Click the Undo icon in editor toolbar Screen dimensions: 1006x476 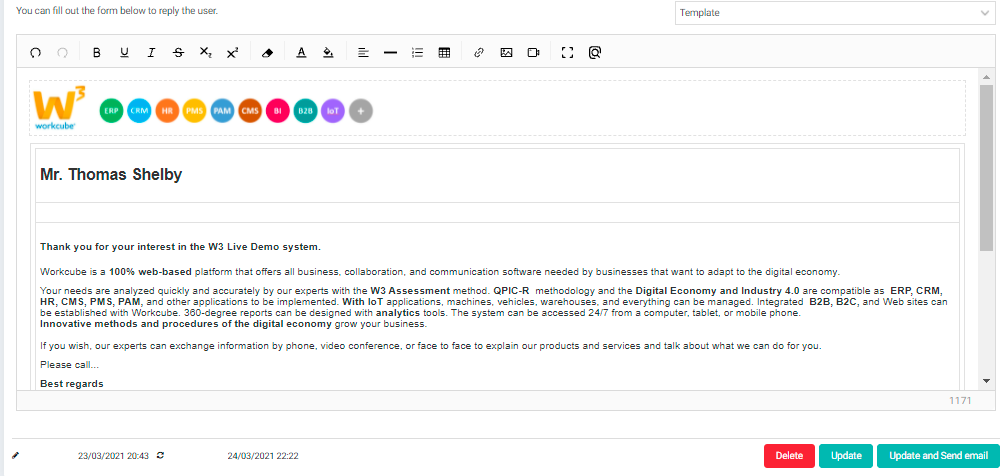pyautogui.click(x=35, y=53)
